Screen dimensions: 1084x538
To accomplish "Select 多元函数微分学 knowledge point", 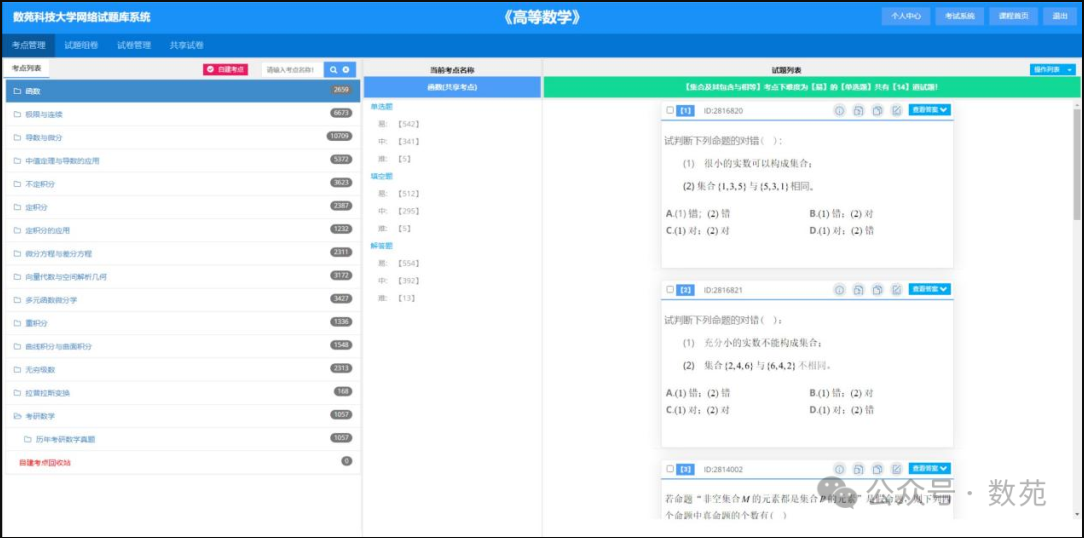I will point(183,300).
